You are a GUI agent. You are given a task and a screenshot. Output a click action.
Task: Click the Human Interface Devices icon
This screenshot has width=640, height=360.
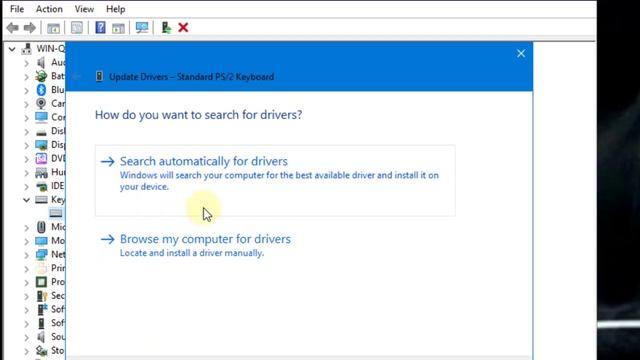(x=41, y=172)
